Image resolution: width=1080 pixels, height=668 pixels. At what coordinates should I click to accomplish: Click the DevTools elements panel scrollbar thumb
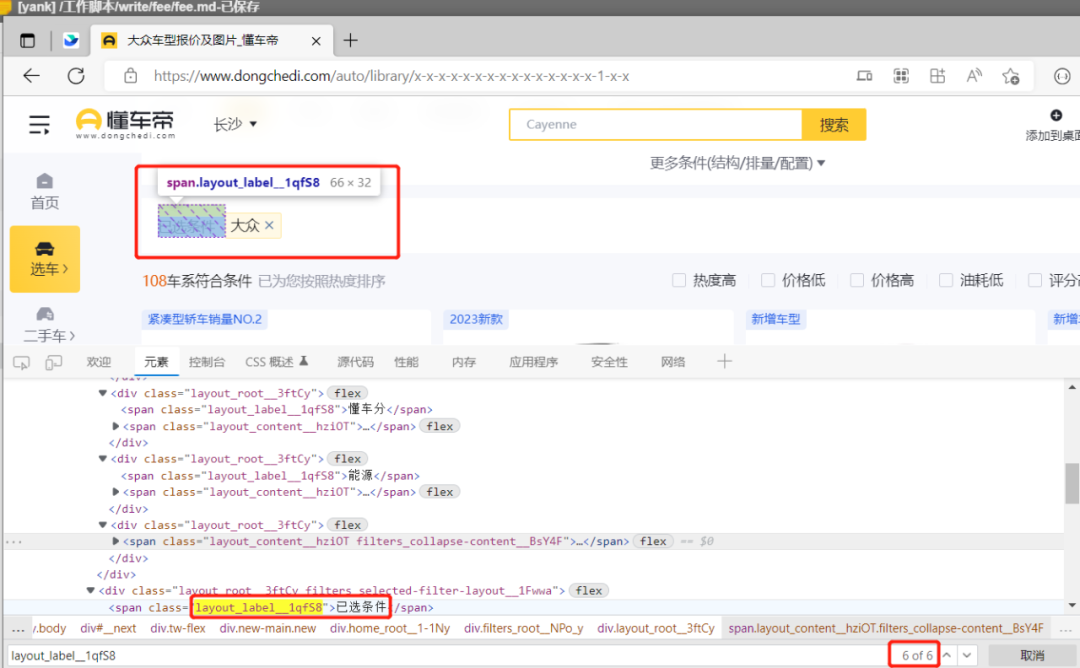click(1072, 483)
